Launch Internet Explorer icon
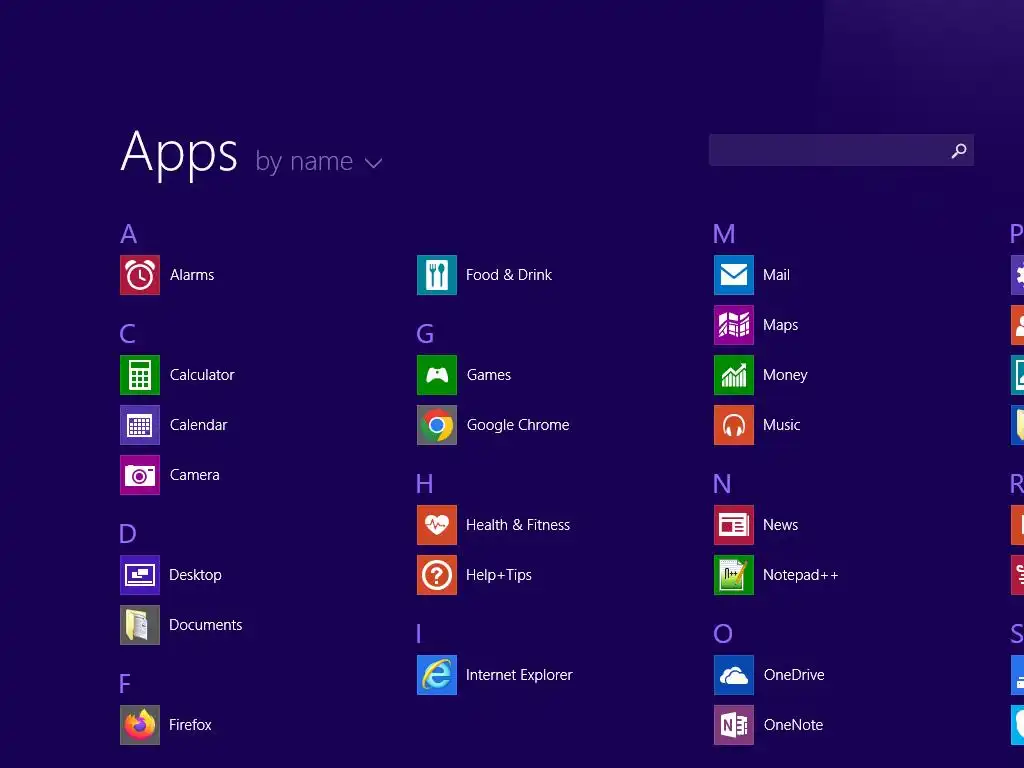 point(437,675)
